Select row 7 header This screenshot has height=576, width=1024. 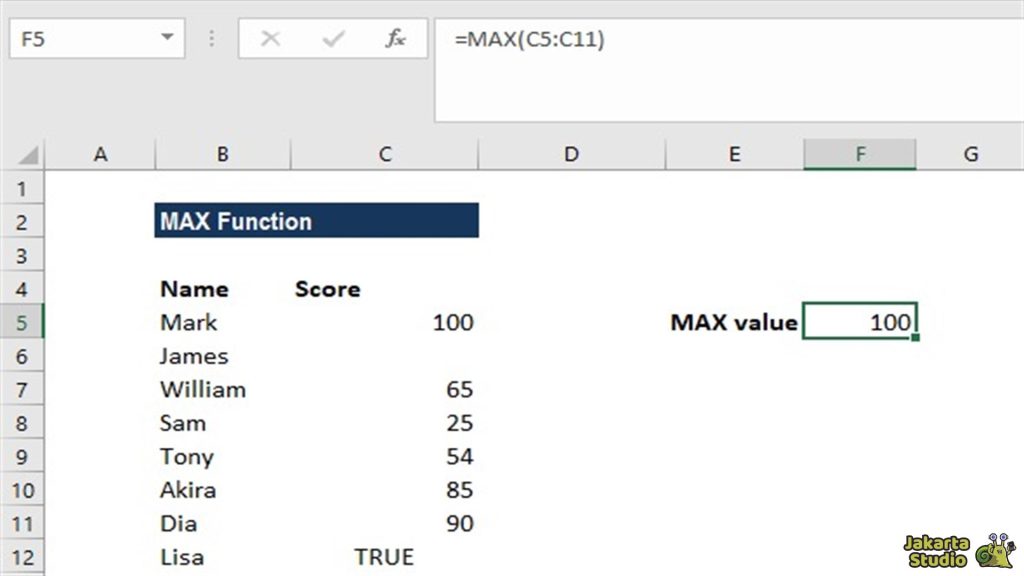(22, 389)
